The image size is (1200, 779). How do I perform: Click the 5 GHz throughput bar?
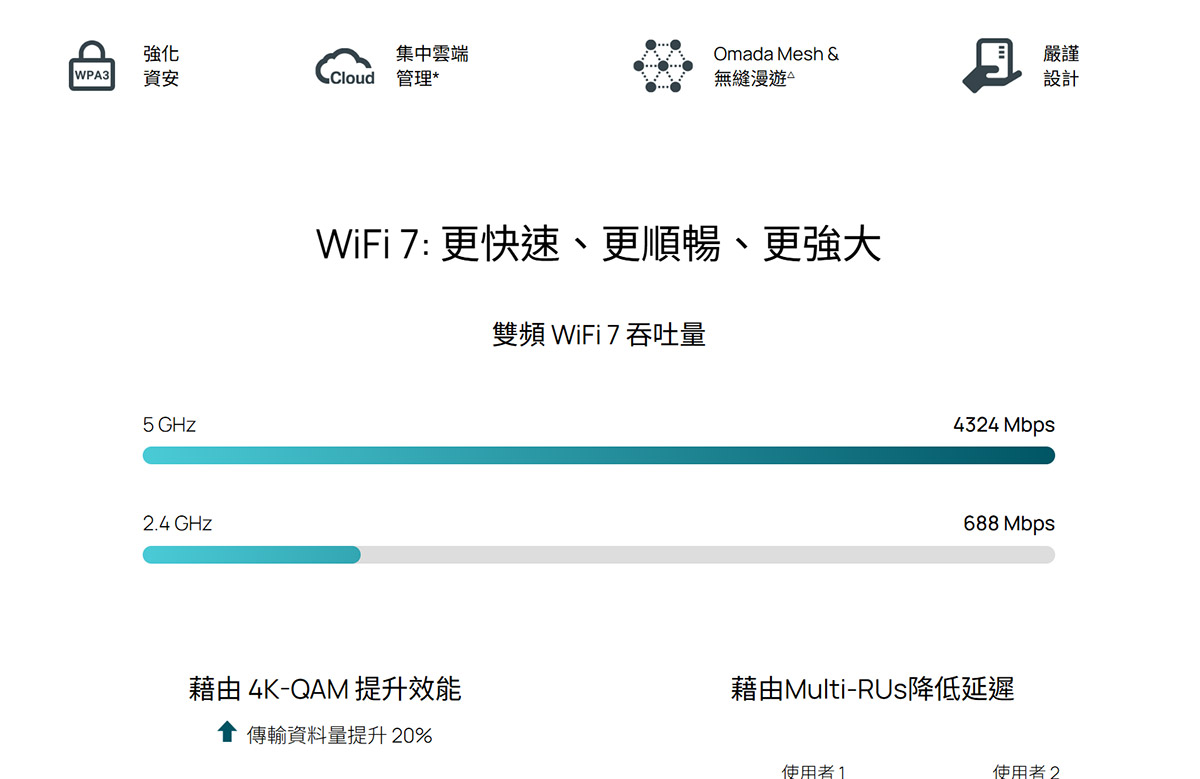click(x=599, y=455)
